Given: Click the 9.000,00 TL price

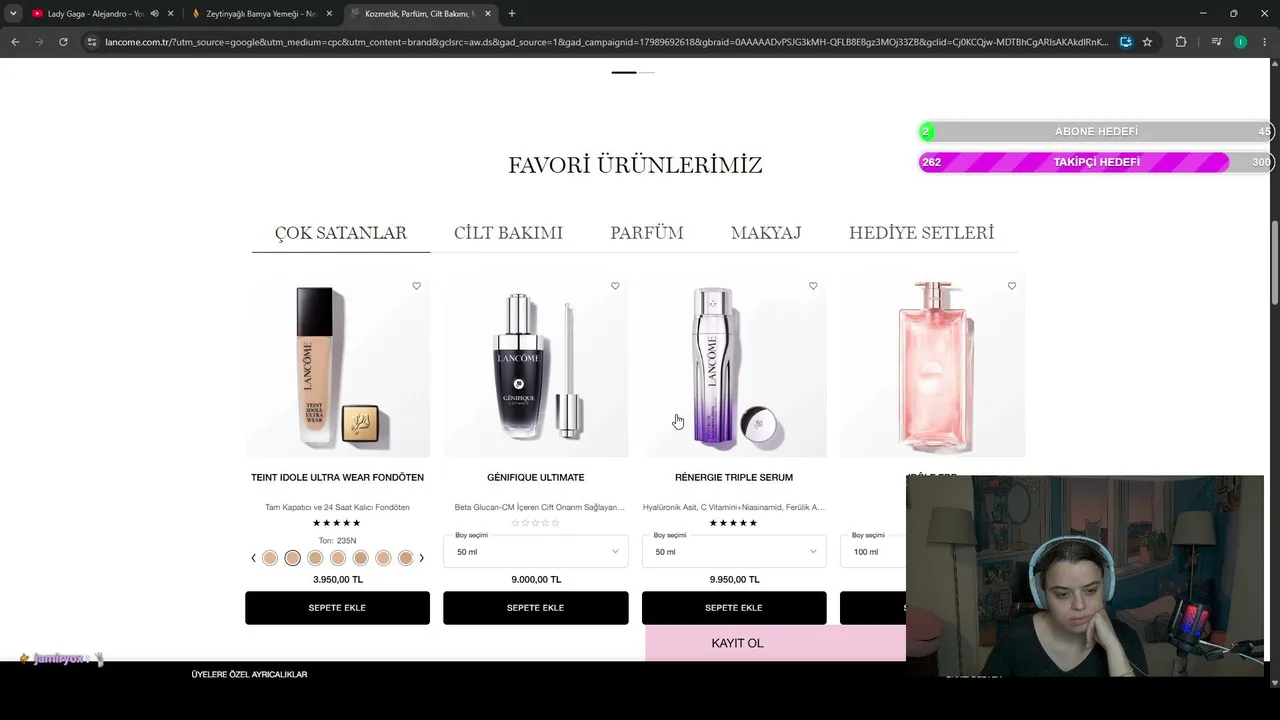Looking at the screenshot, I should point(536,580).
